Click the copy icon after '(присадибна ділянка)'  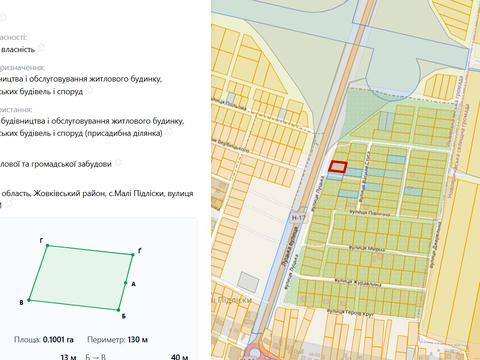(x=169, y=132)
